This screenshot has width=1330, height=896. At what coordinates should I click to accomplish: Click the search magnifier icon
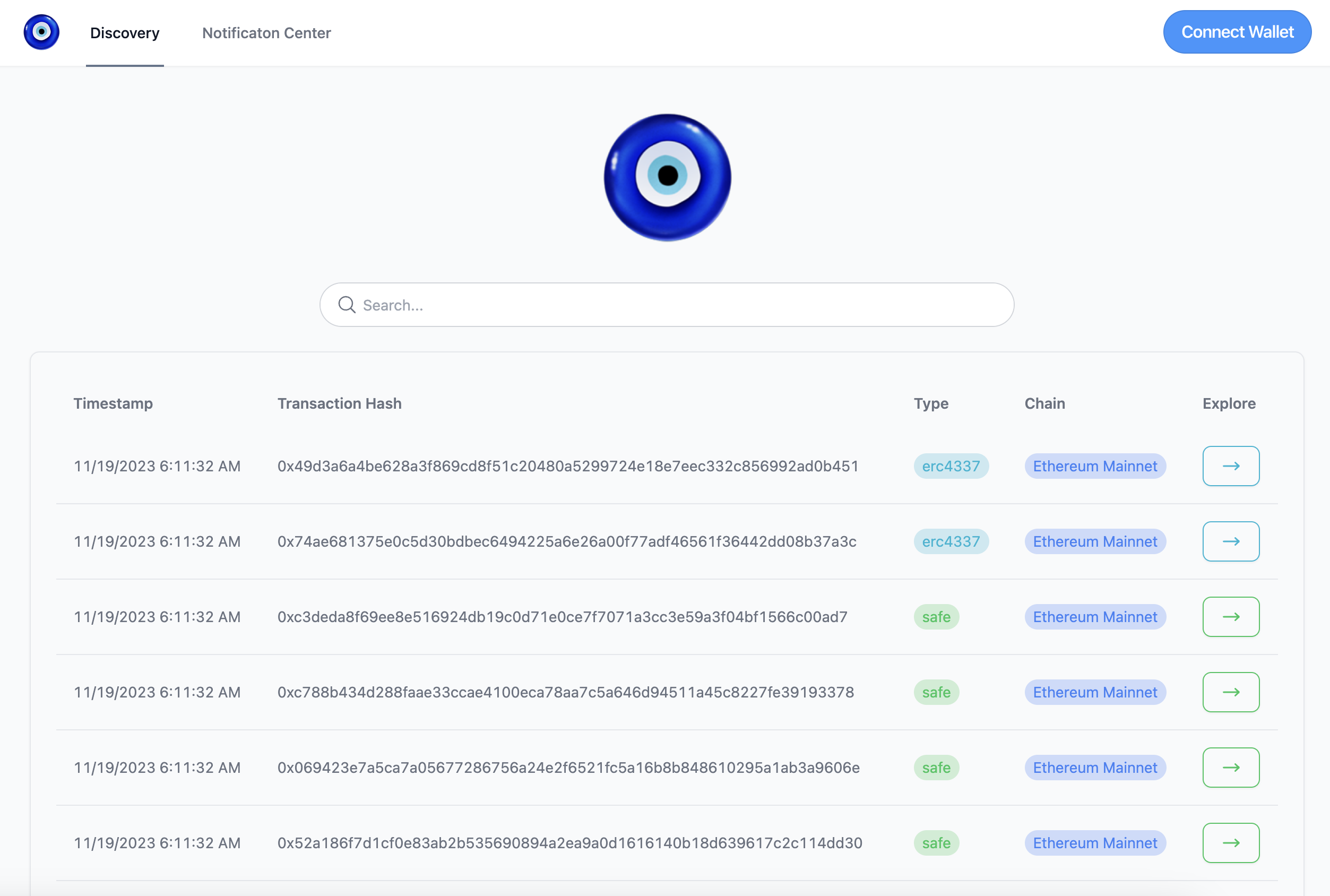pyautogui.click(x=347, y=304)
